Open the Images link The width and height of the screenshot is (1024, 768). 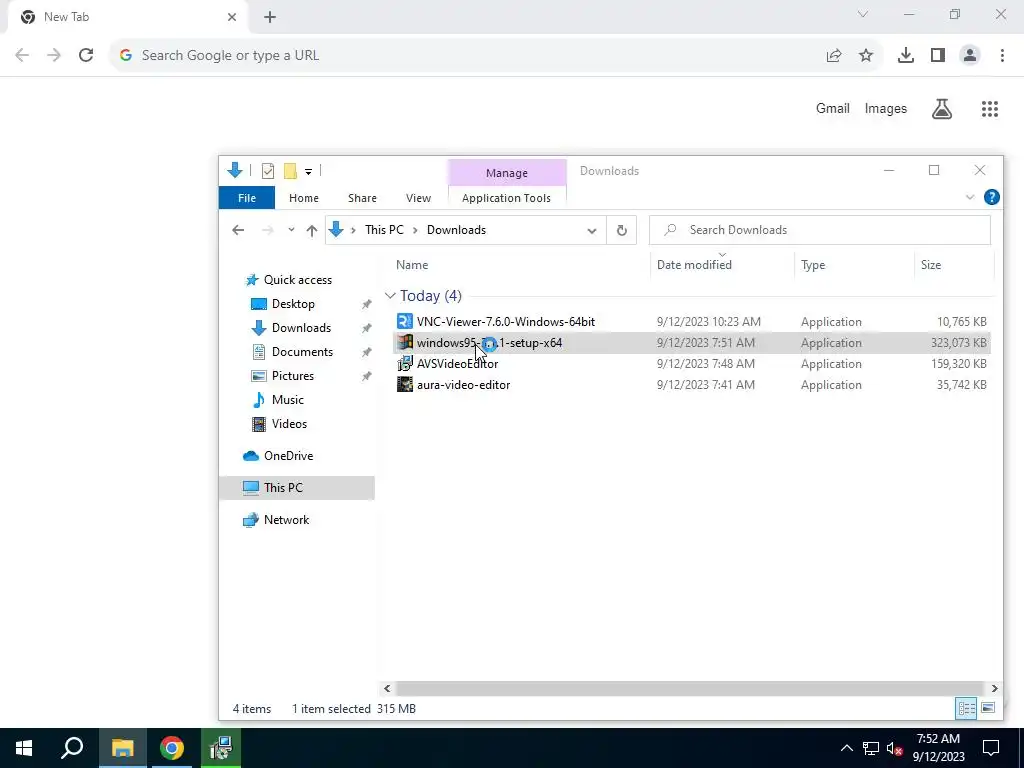click(886, 108)
